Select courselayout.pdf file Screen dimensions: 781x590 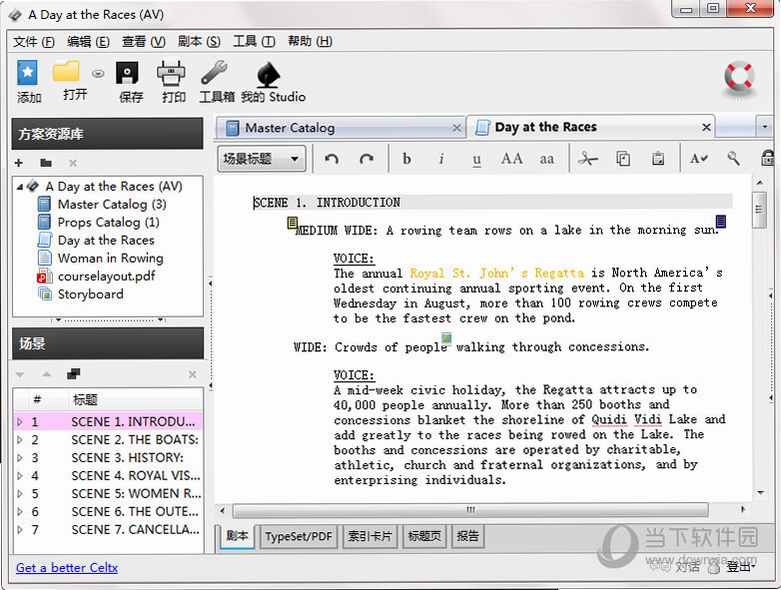point(106,276)
